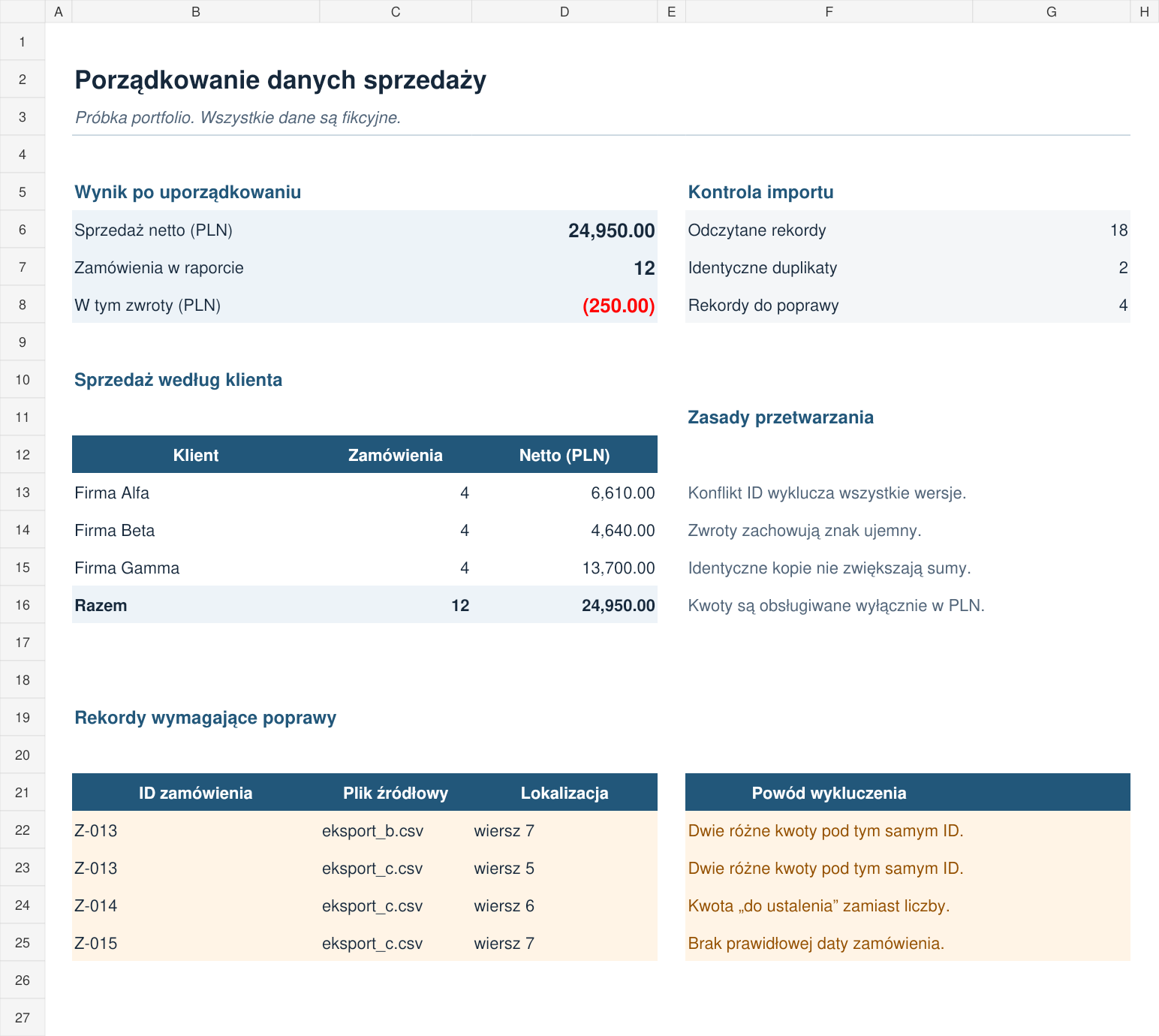Select the 6,610.00 amount for Firma Alfa

(564, 492)
